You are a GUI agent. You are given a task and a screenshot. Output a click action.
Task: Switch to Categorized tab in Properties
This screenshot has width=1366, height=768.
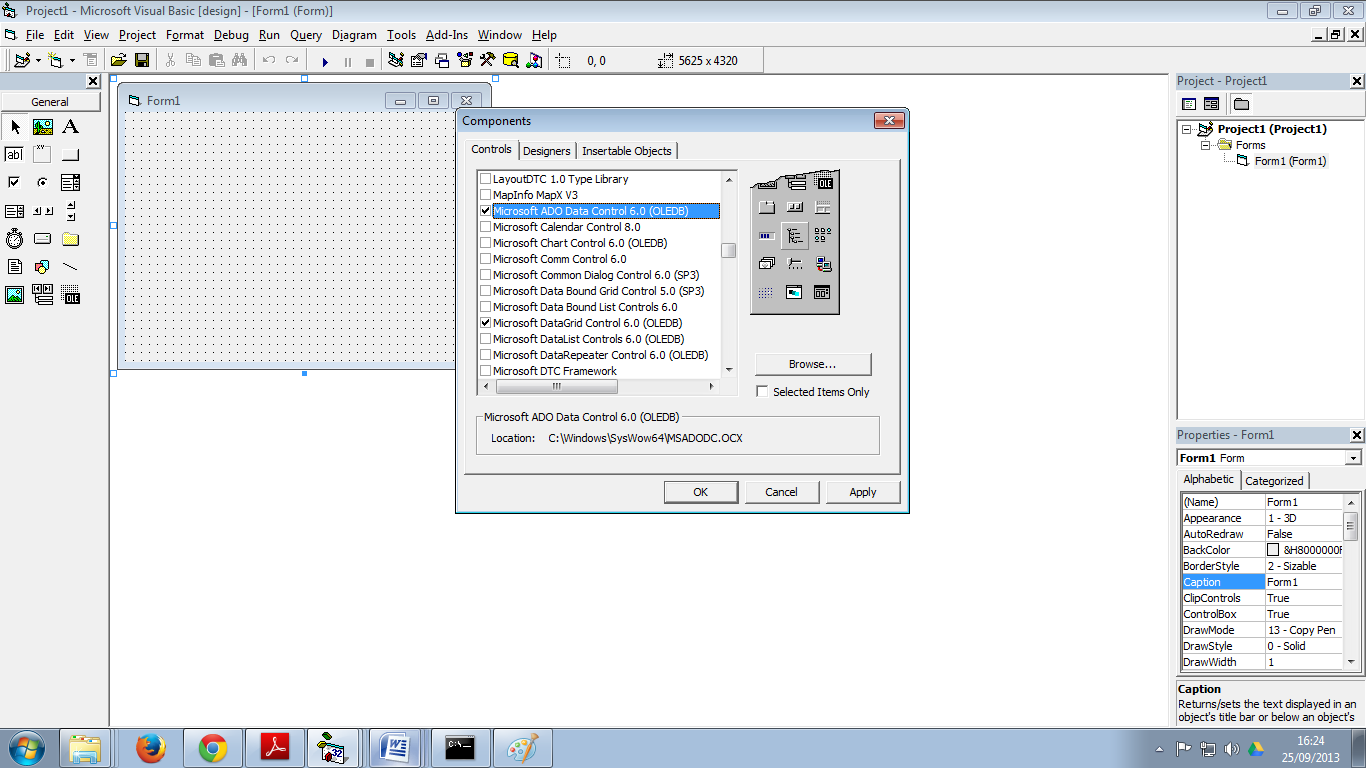[1274, 481]
